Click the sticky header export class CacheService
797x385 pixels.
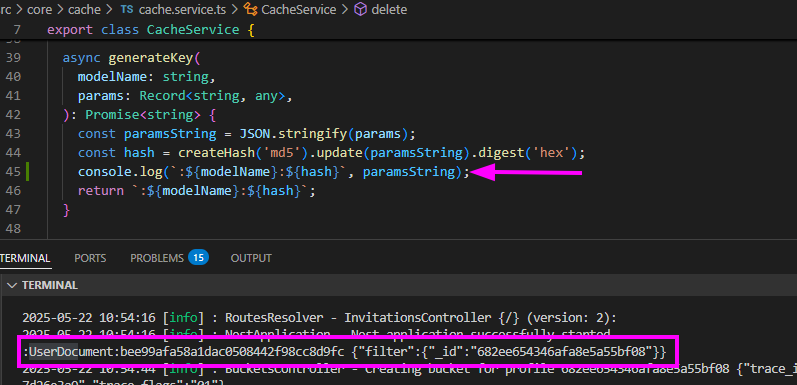tap(150, 29)
